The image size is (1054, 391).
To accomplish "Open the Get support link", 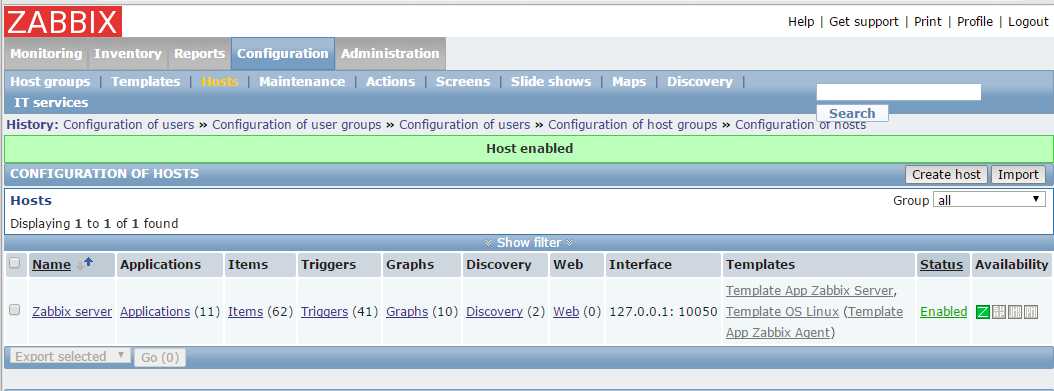I will click(863, 21).
